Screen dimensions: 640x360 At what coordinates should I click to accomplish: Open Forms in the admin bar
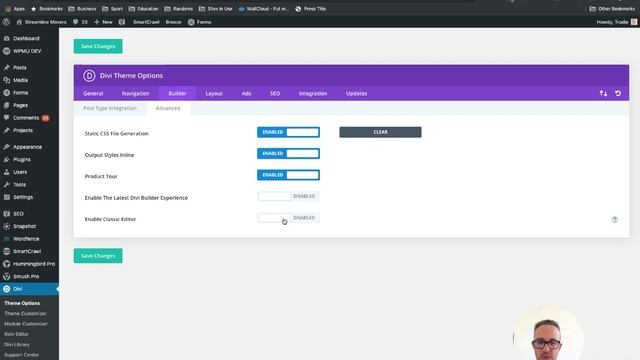coord(200,22)
